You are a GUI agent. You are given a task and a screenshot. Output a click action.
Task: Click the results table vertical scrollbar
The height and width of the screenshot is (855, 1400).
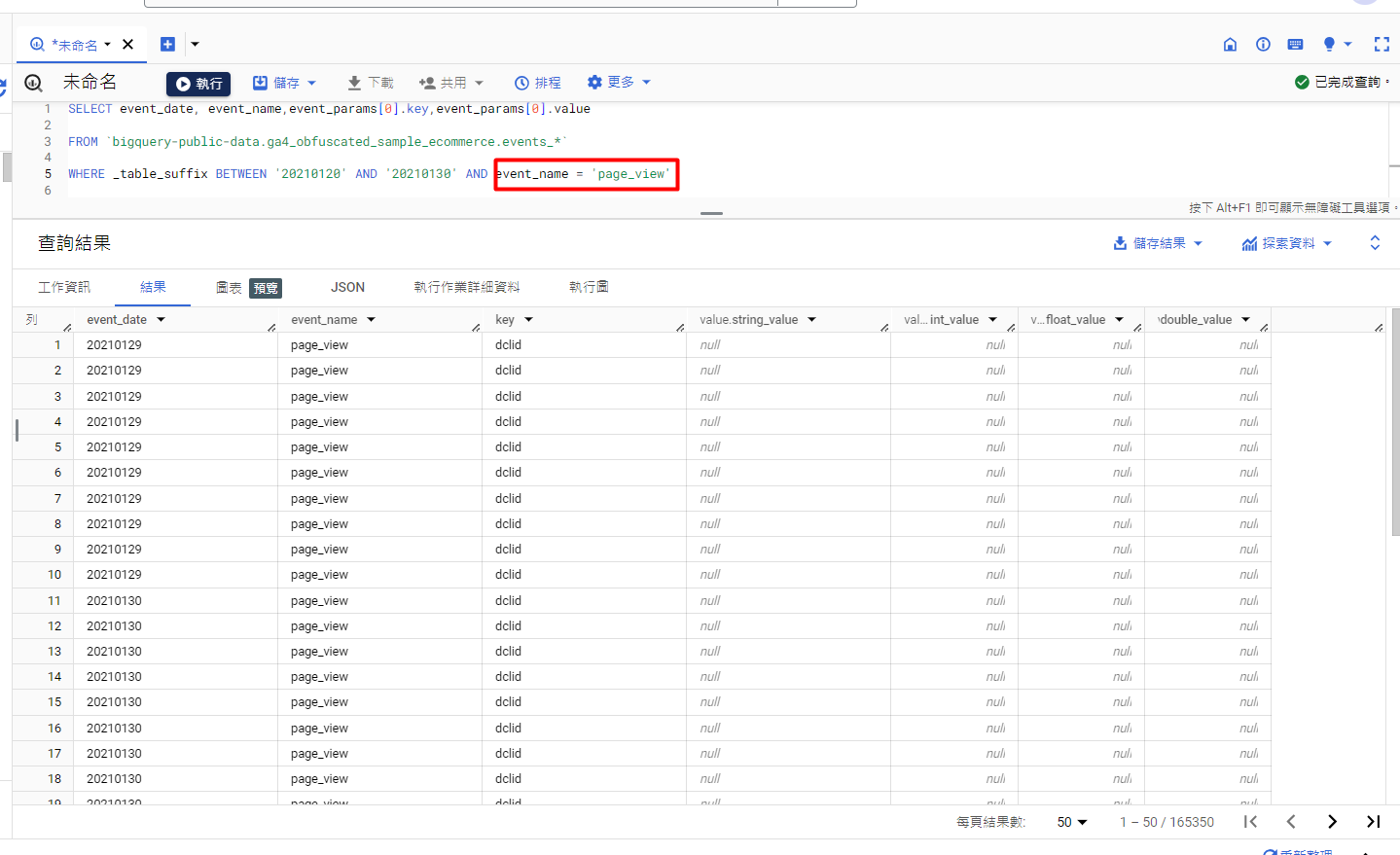coord(1395,422)
